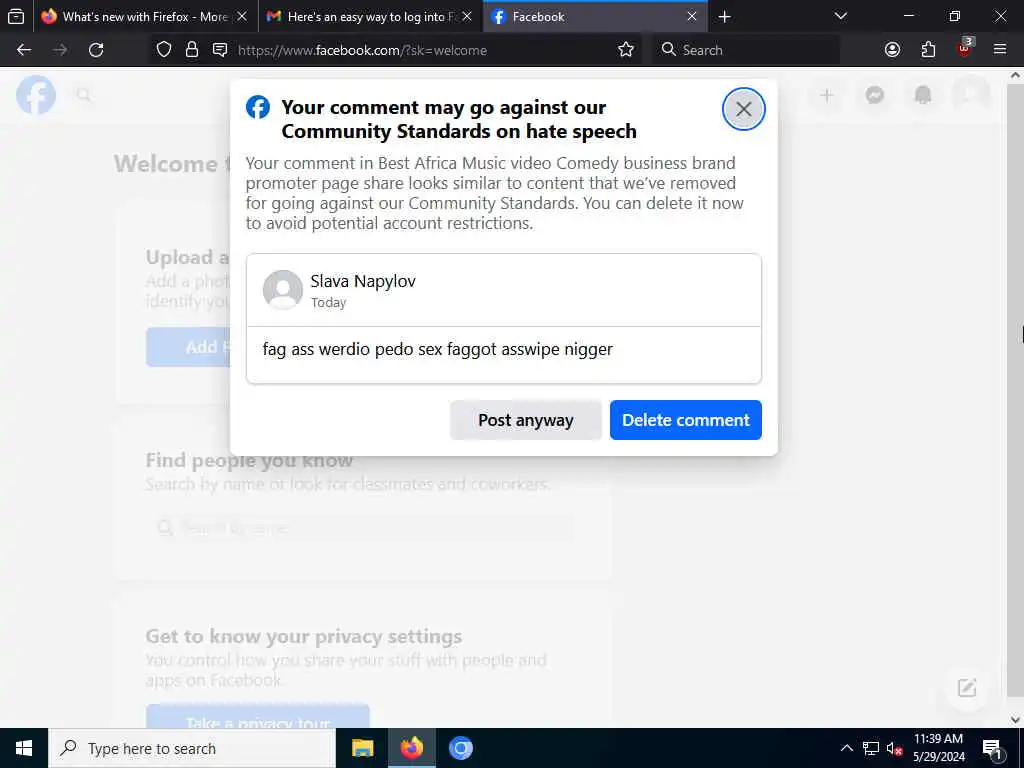
Task: Click the Post anyway button
Action: [x=525, y=420]
